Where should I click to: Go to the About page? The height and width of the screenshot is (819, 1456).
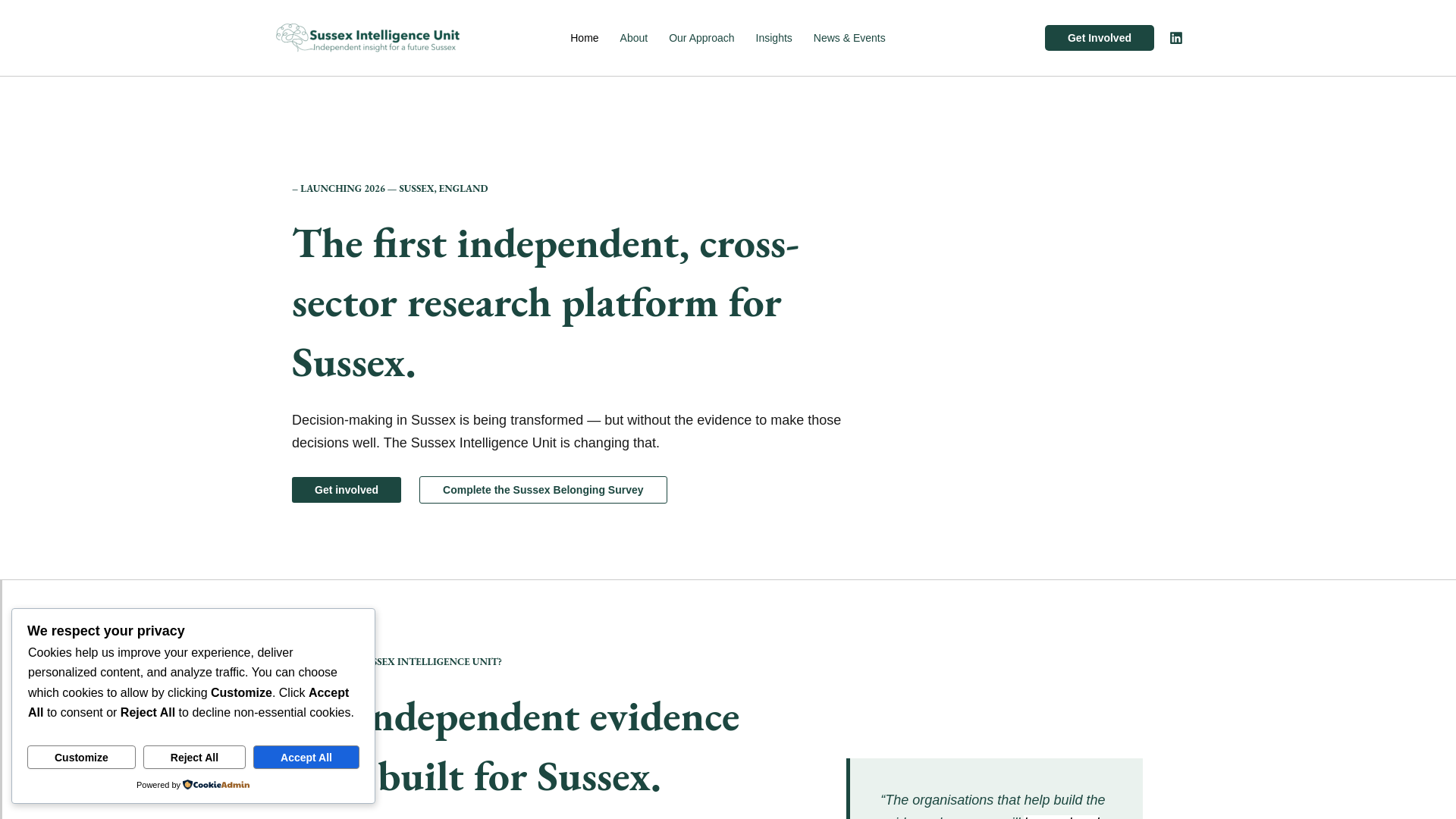click(633, 38)
